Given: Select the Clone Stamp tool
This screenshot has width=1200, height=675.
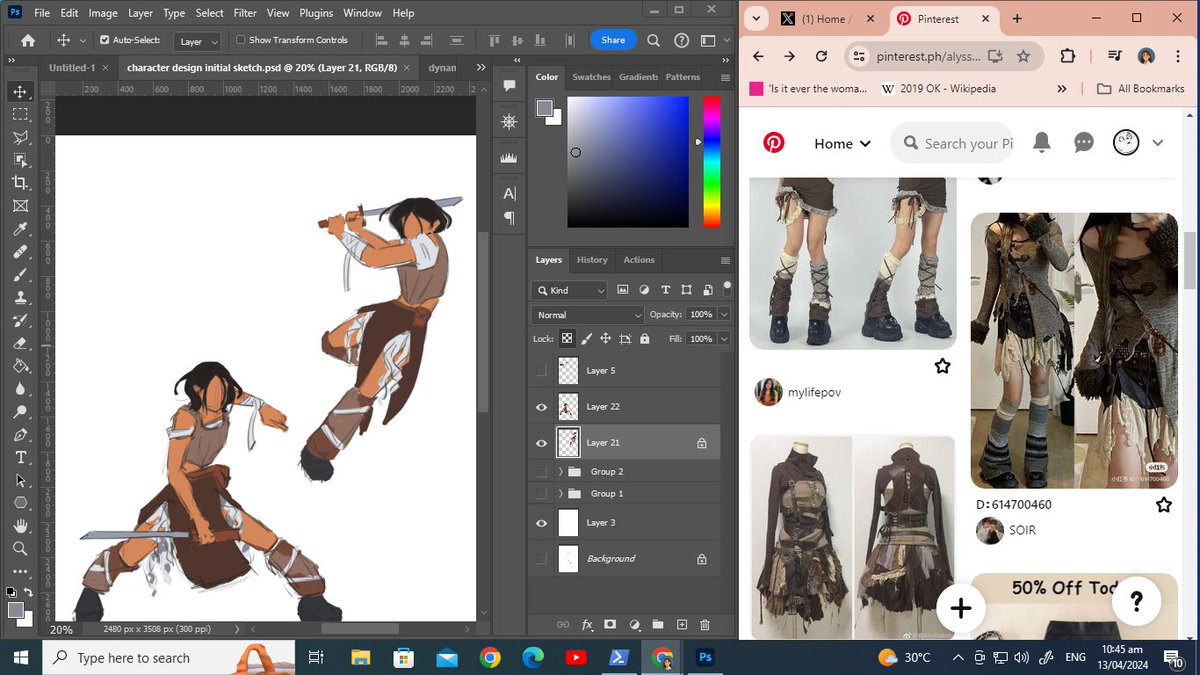Looking at the screenshot, I should (x=20, y=297).
